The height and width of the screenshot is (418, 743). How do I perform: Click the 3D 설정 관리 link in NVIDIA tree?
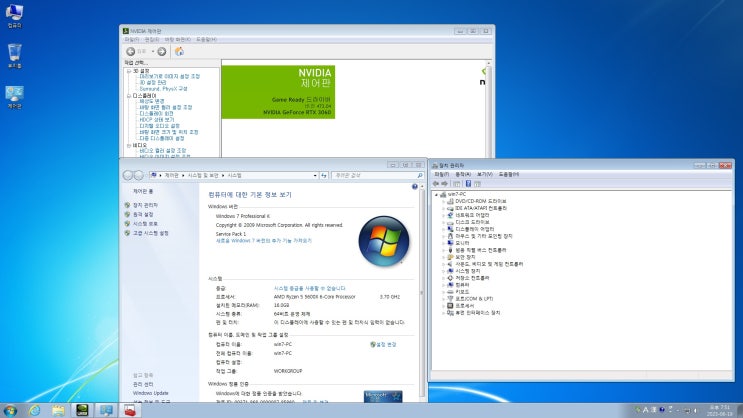pyautogui.click(x=153, y=82)
